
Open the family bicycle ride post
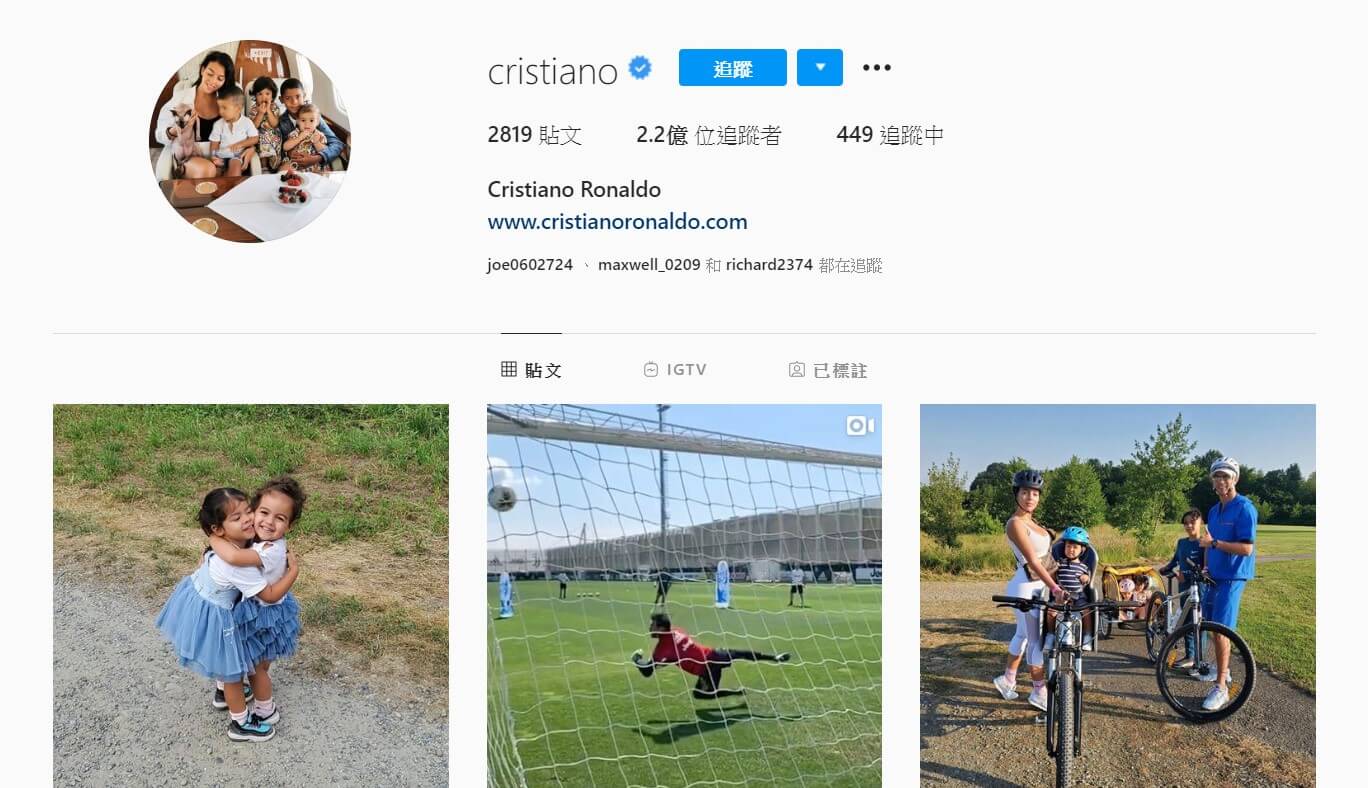(1118, 596)
